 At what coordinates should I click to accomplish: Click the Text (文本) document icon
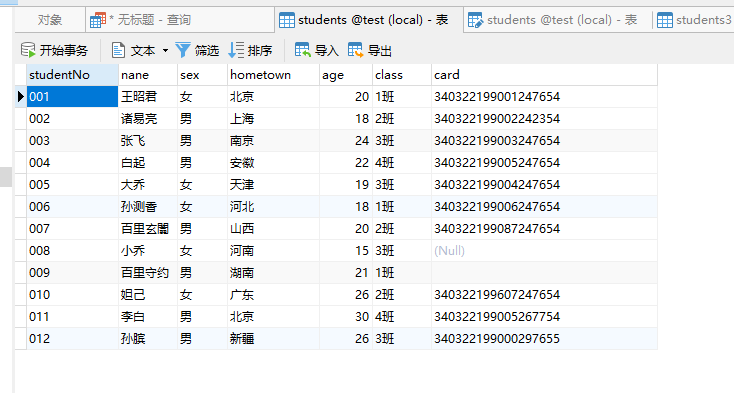118,50
